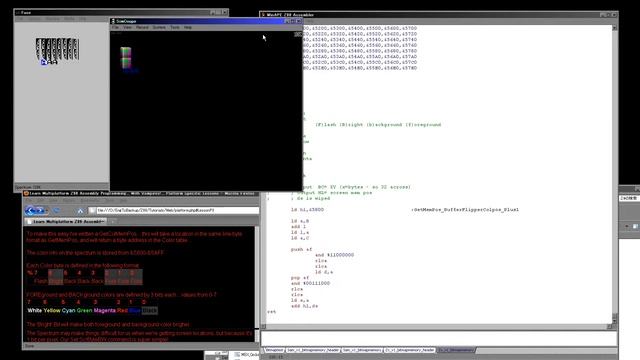Click 'pop af' code line in WinAPE
The image size is (640, 360).
coord(300,278)
